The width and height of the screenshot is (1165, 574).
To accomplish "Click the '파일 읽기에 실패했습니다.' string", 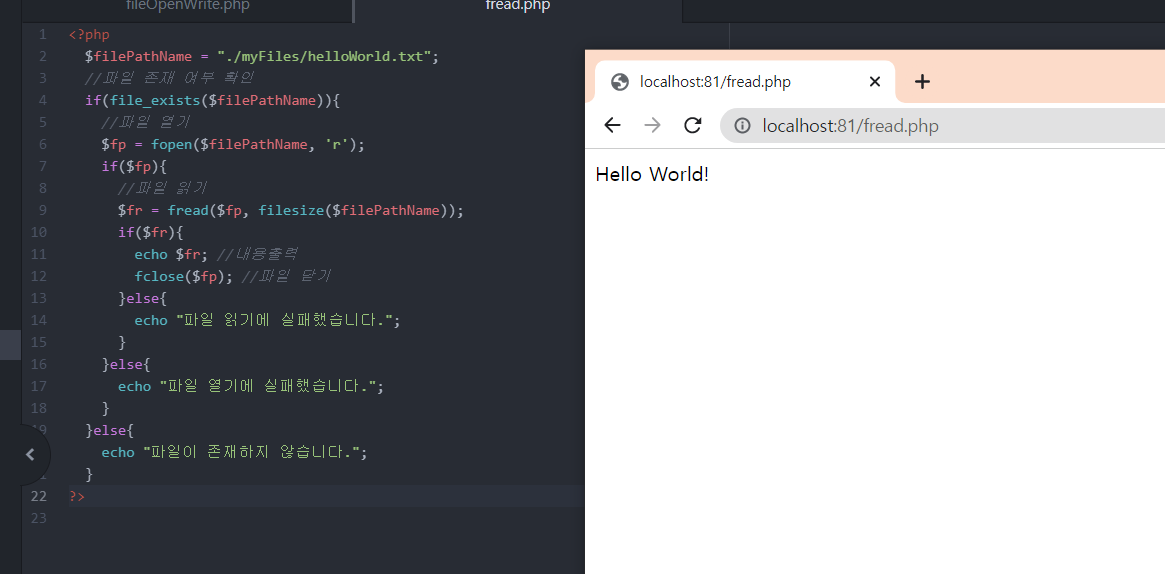I will 284,320.
